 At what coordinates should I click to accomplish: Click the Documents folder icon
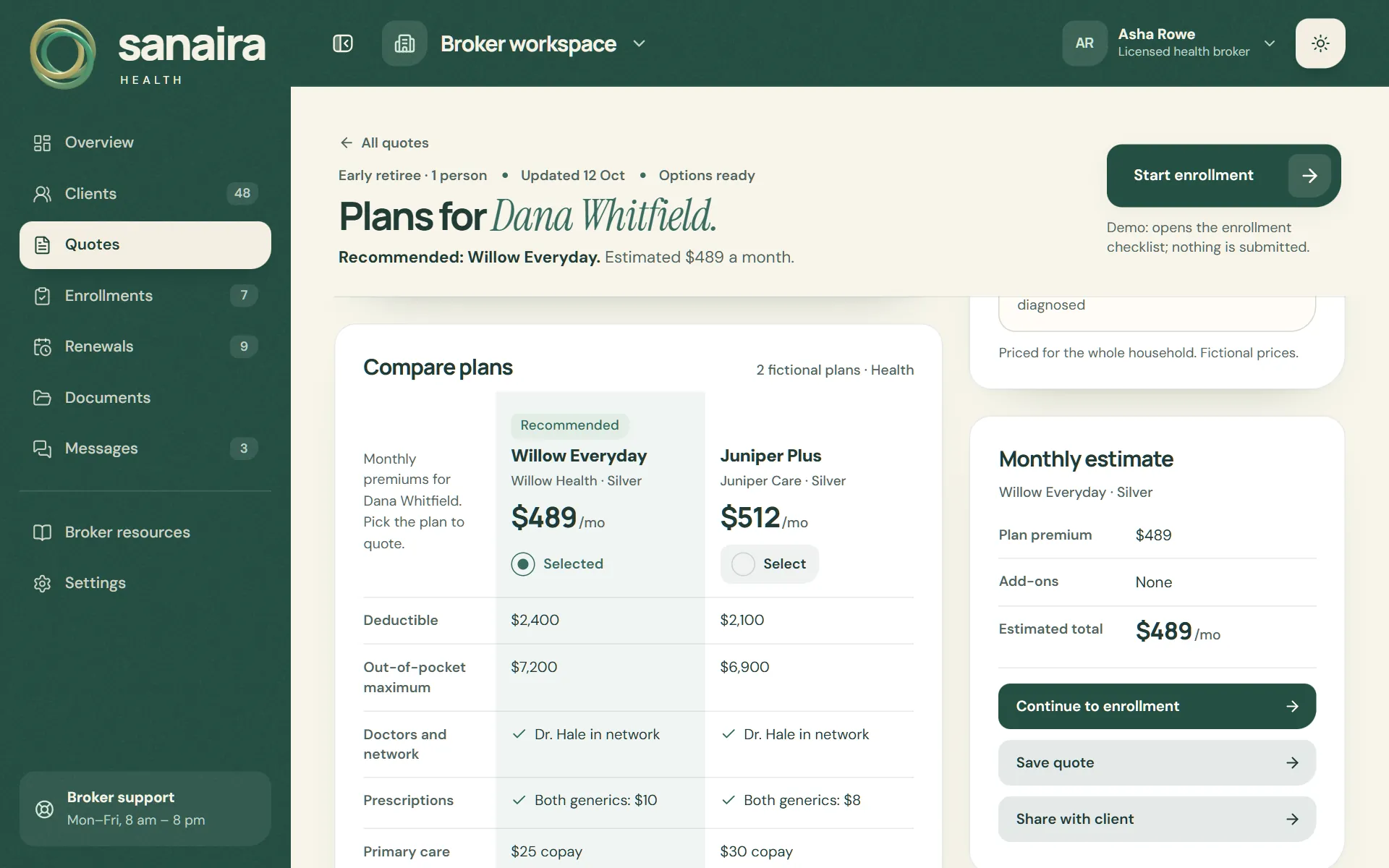(43, 398)
